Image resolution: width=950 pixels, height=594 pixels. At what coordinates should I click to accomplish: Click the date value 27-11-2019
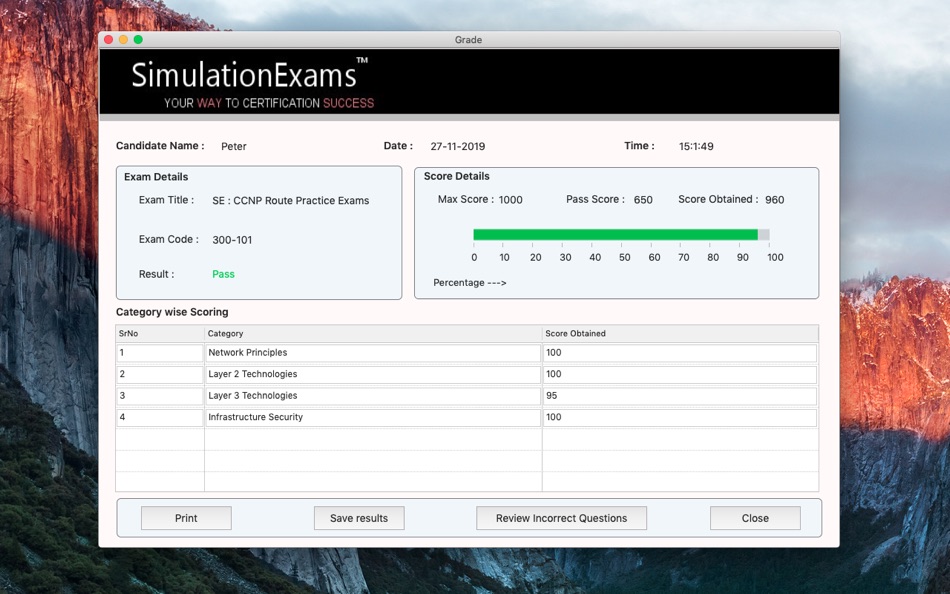pyautogui.click(x=457, y=146)
